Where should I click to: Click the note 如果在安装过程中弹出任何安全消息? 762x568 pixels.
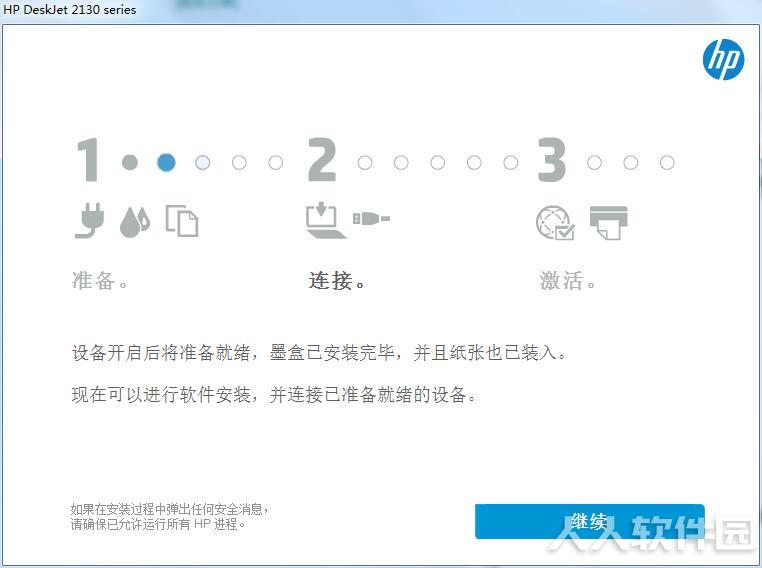169,509
